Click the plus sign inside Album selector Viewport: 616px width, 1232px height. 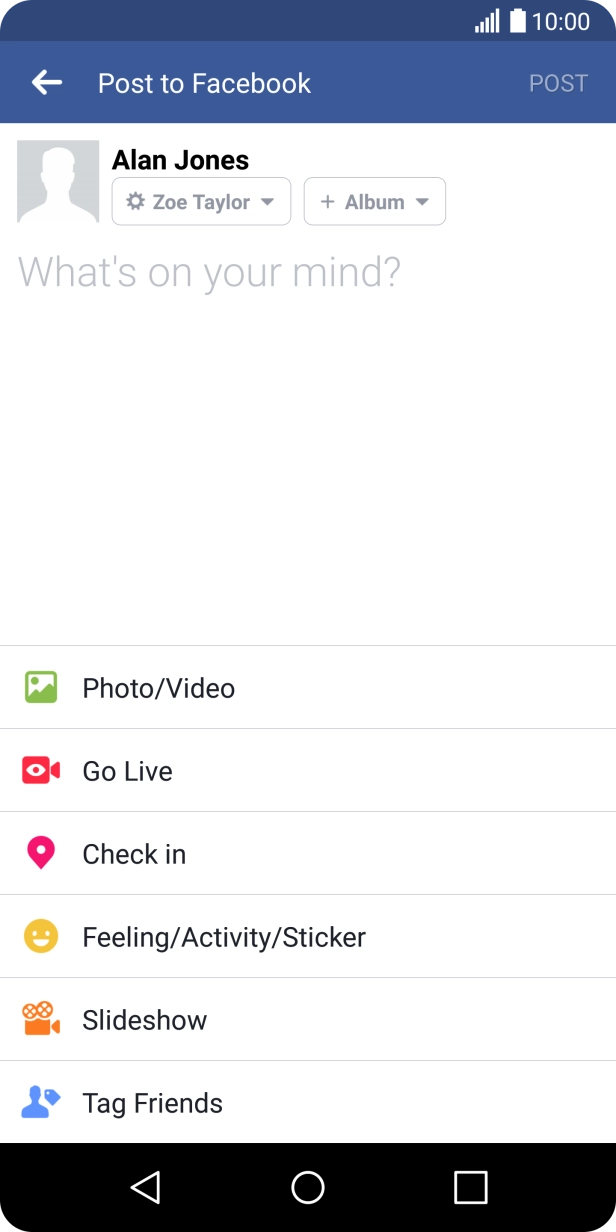click(x=326, y=201)
